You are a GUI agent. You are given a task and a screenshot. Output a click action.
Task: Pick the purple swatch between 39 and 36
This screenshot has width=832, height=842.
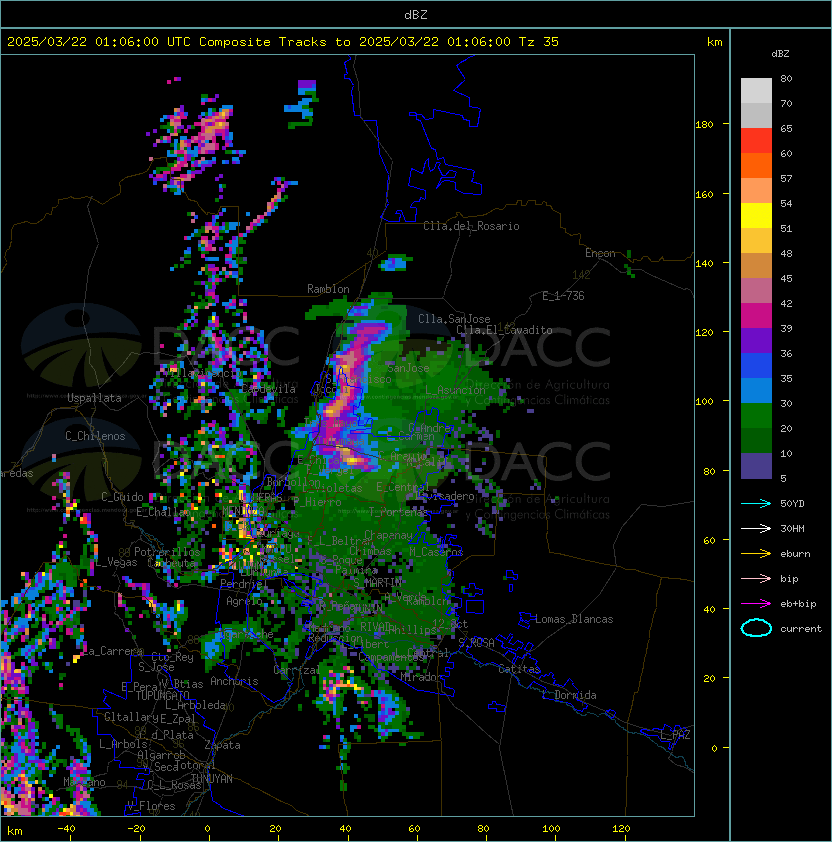click(756, 340)
